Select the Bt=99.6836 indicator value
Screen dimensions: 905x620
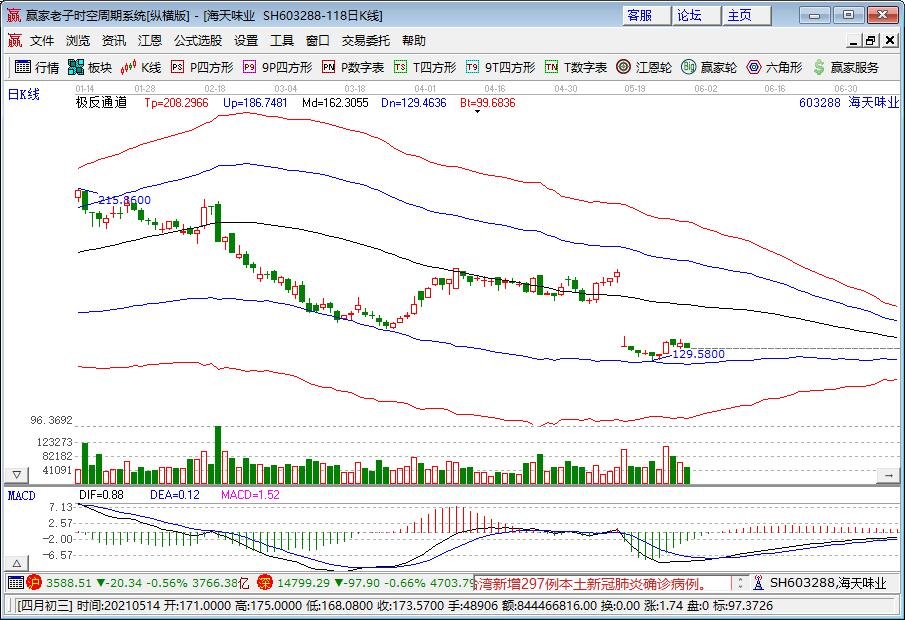coord(488,103)
